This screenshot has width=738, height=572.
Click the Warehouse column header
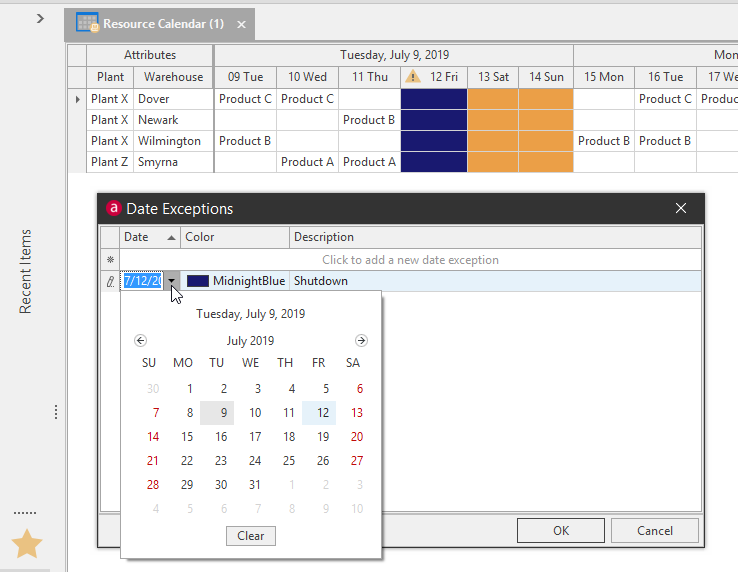(x=174, y=77)
